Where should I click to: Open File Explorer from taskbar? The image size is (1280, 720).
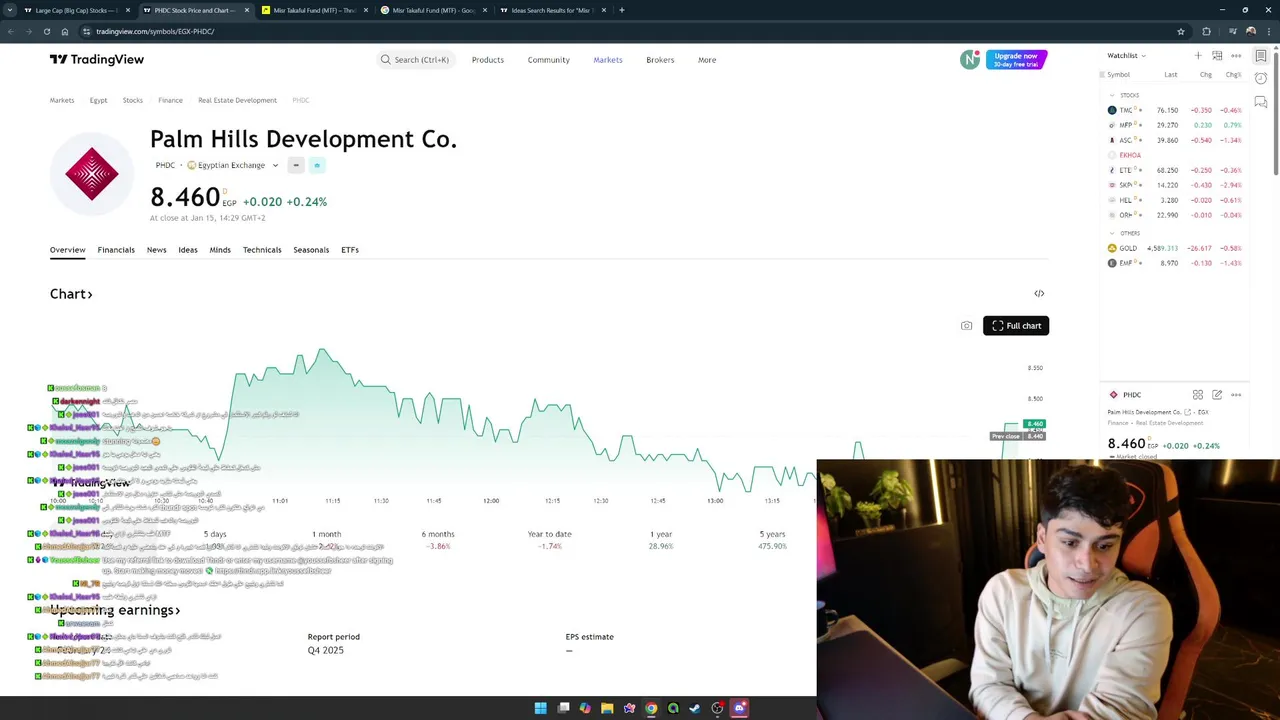[607, 708]
